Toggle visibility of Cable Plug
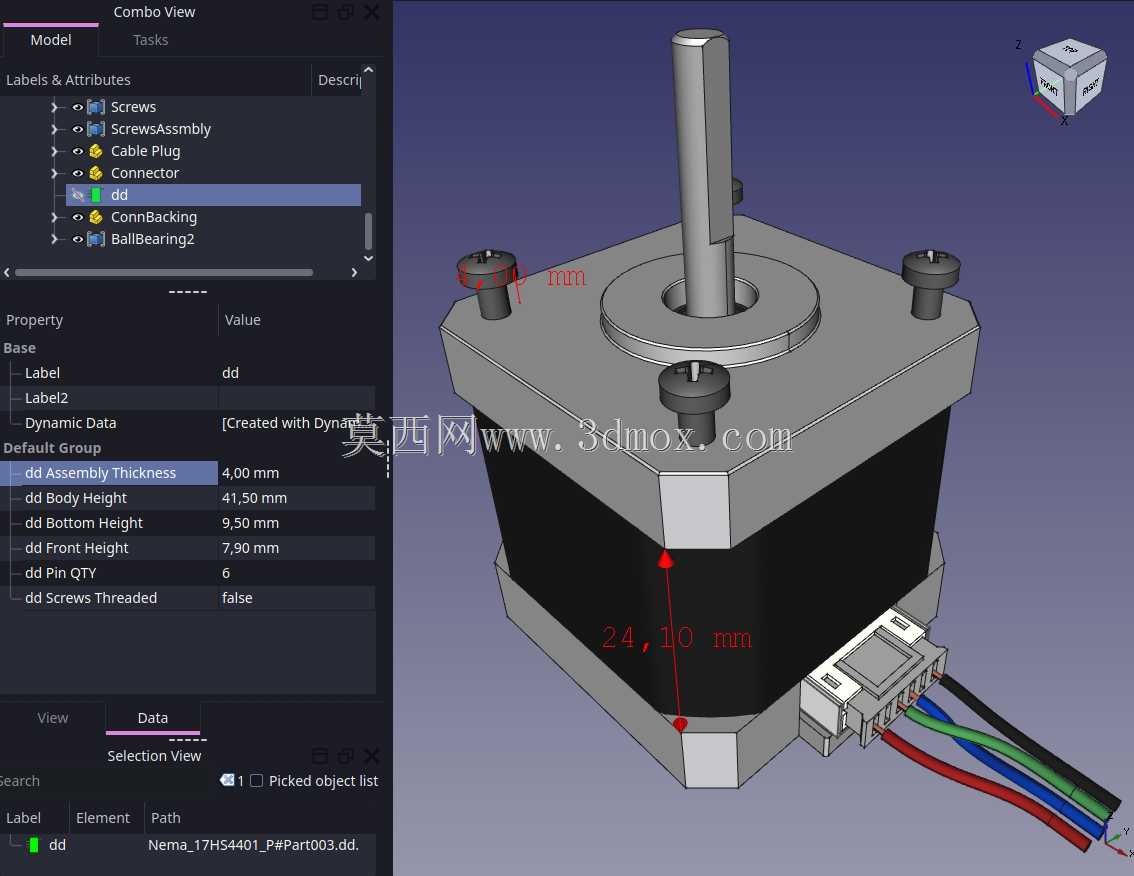The width and height of the screenshot is (1134, 876). pos(77,151)
